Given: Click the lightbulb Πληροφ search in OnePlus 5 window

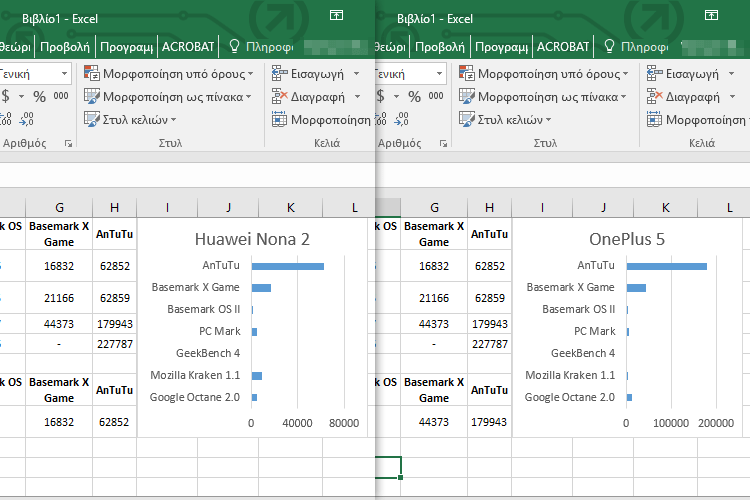Looking at the screenshot, I should pyautogui.click(x=636, y=46).
